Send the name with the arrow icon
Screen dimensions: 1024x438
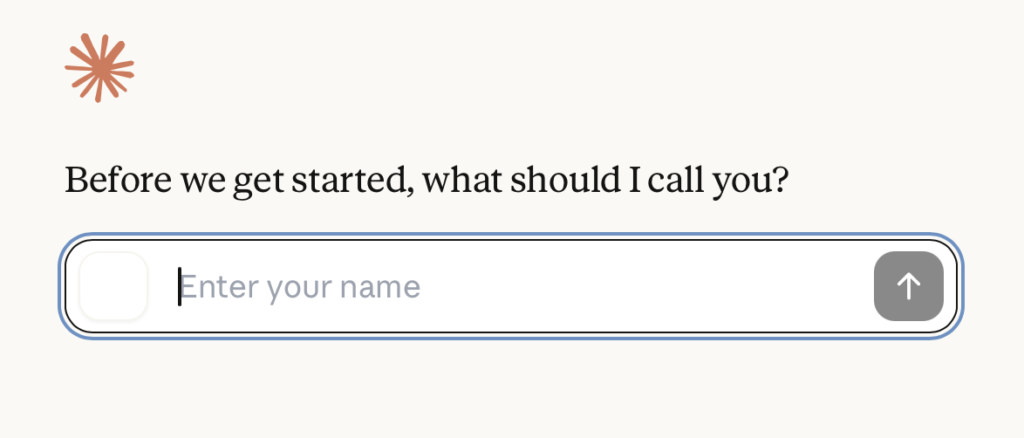pyautogui.click(x=908, y=287)
